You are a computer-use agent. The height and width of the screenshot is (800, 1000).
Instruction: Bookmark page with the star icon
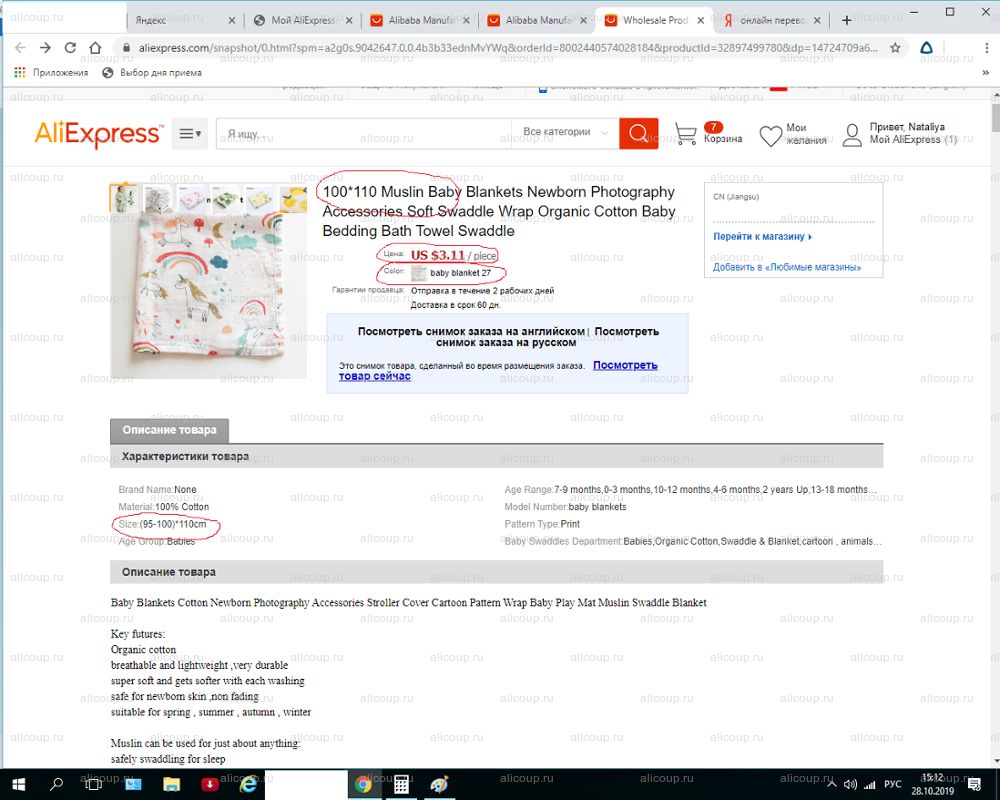coord(895,48)
